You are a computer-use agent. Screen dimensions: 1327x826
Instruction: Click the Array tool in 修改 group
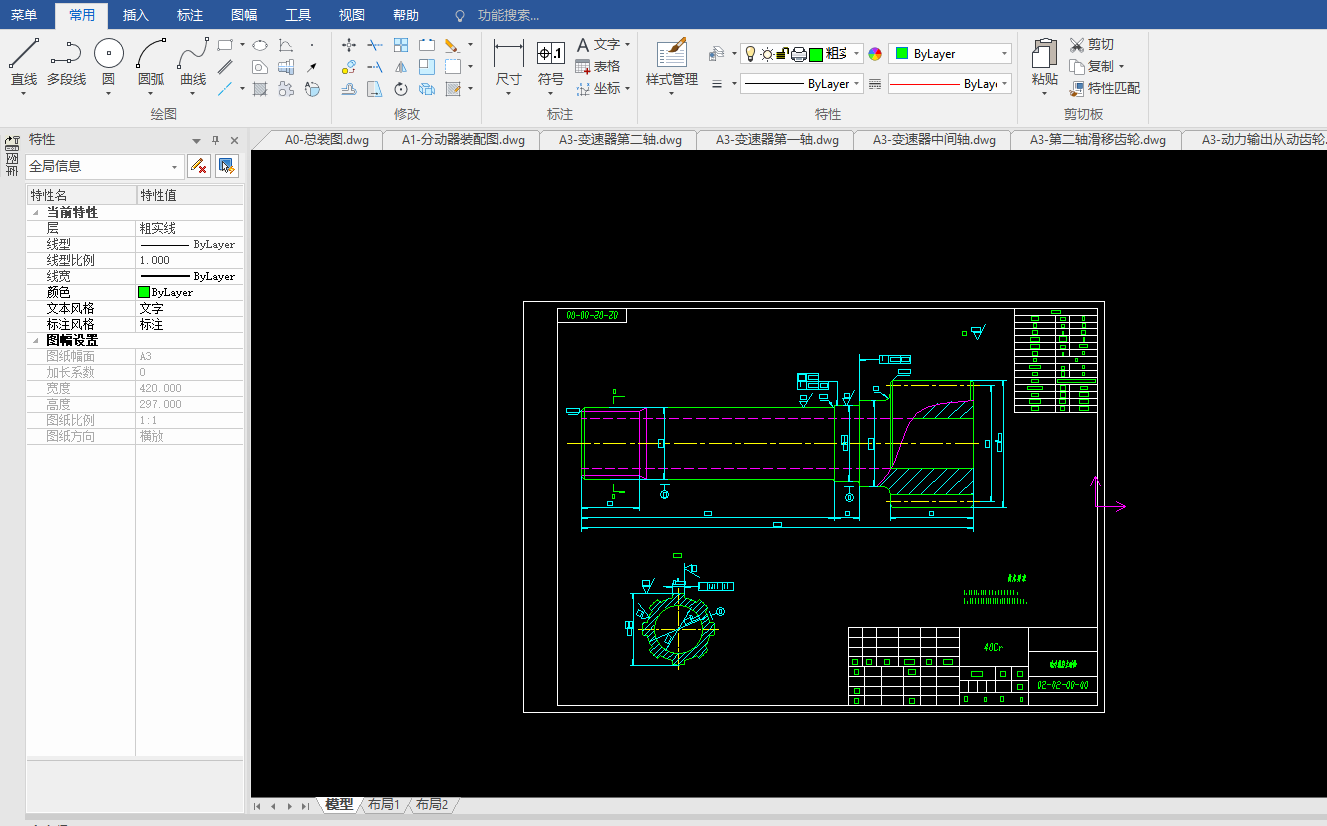pyautogui.click(x=401, y=45)
